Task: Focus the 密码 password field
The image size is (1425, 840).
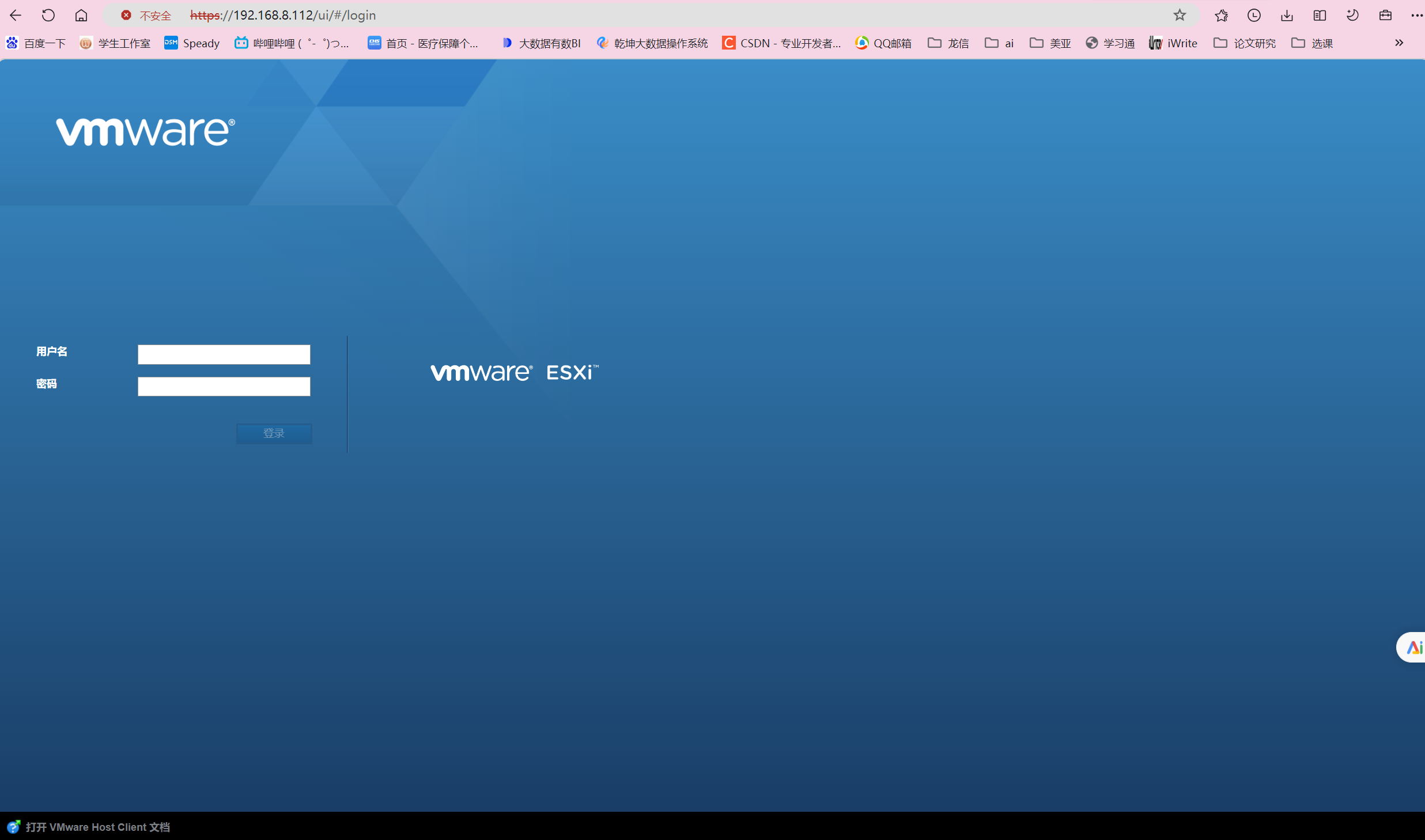Action: click(x=224, y=387)
